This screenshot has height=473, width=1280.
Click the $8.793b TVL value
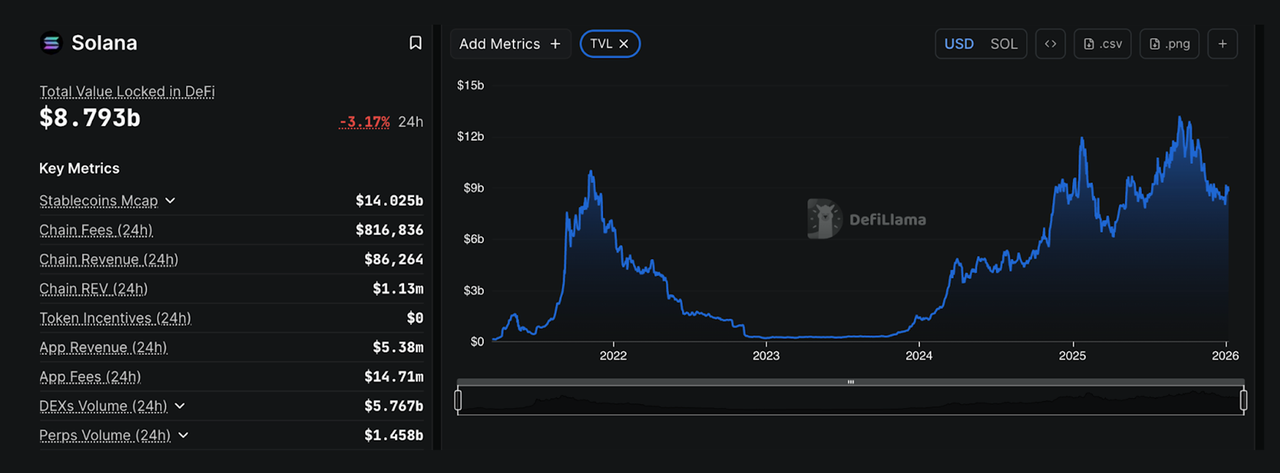[x=90, y=118]
